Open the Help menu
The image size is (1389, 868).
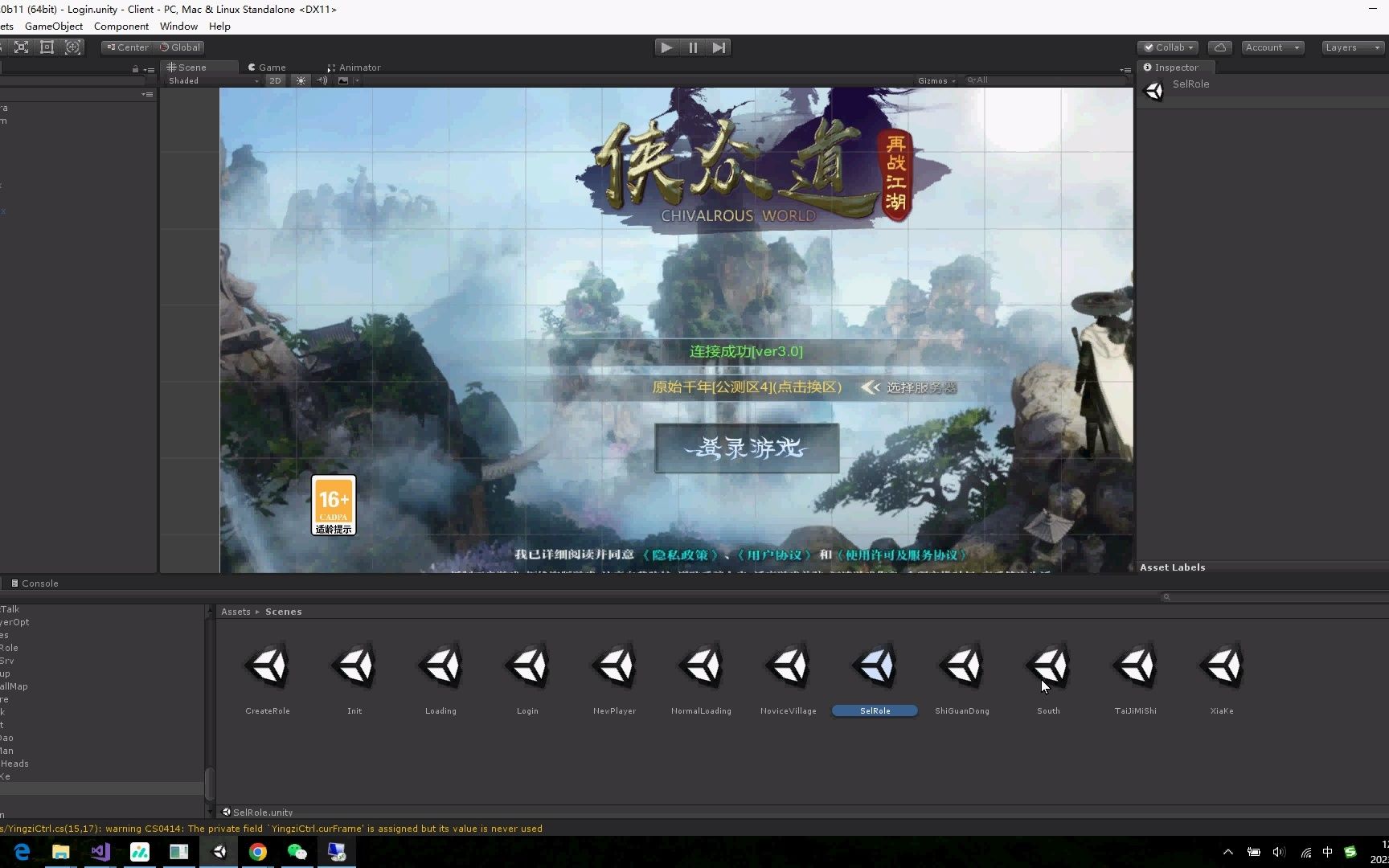[x=219, y=26]
